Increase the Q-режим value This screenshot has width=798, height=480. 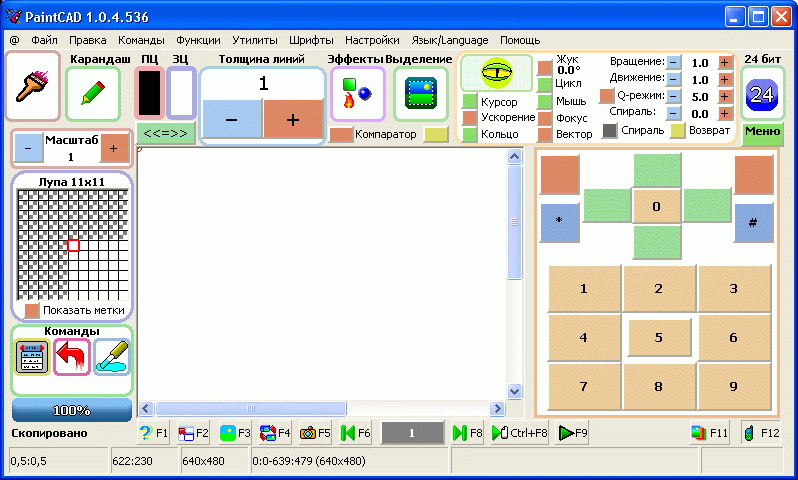tap(725, 96)
